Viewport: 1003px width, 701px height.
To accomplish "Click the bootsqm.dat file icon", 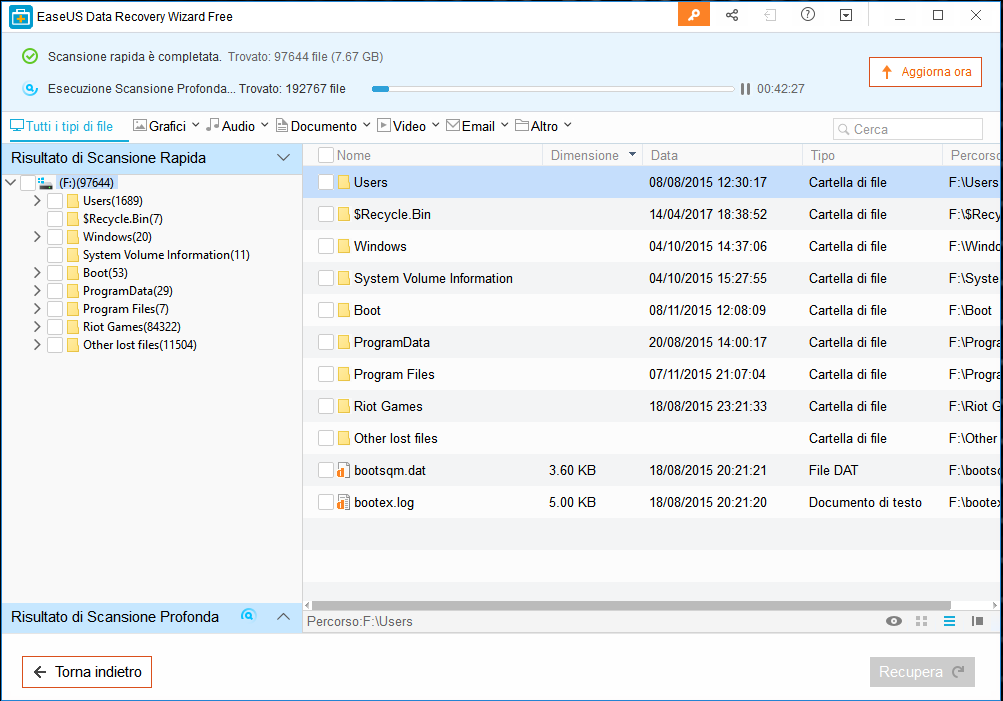I will [344, 471].
